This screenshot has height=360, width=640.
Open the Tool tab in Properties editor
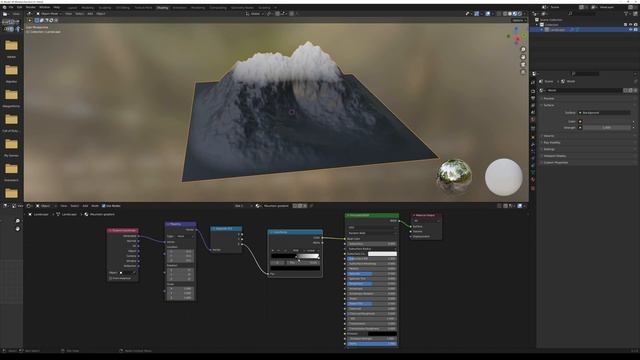click(x=533, y=82)
